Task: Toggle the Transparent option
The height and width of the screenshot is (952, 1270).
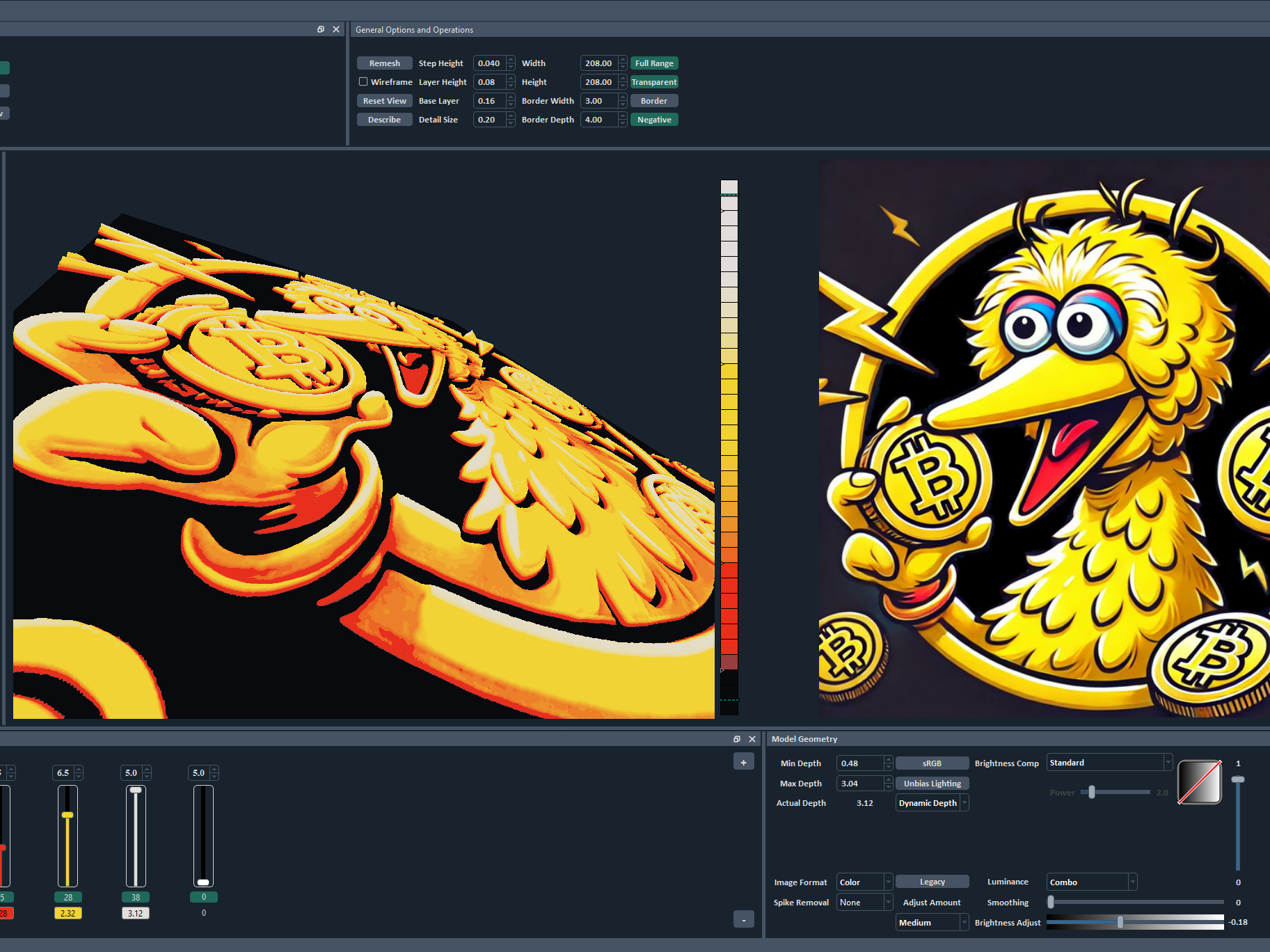Action: pyautogui.click(x=654, y=82)
